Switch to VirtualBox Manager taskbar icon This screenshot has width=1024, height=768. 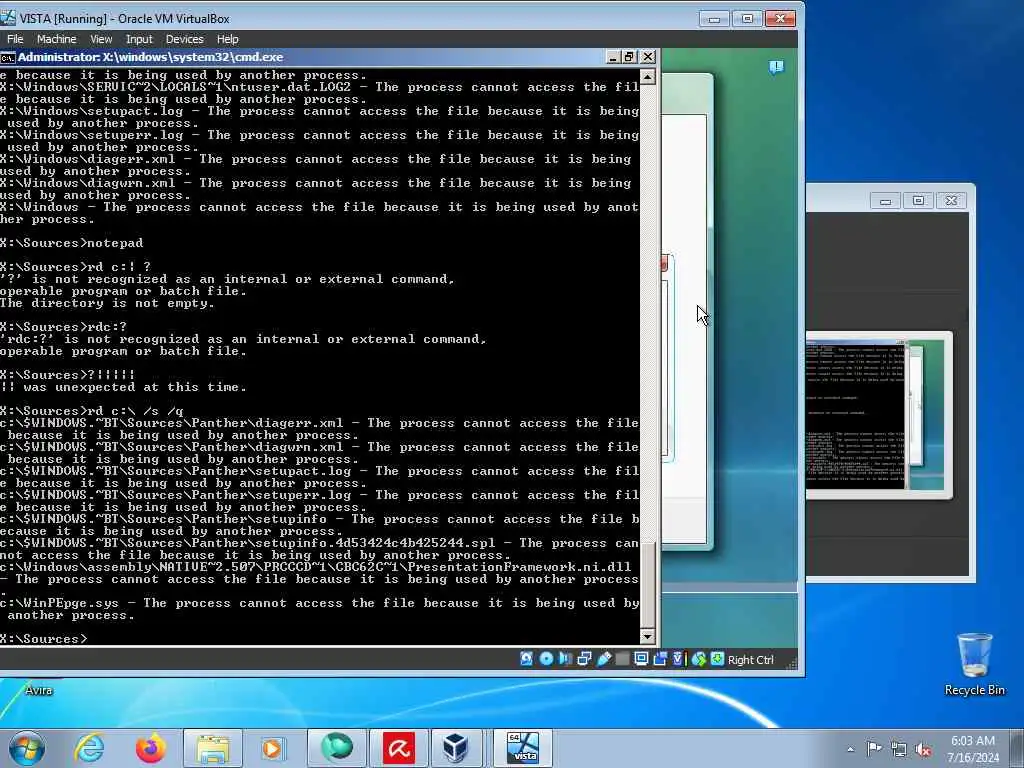pyautogui.click(x=455, y=748)
